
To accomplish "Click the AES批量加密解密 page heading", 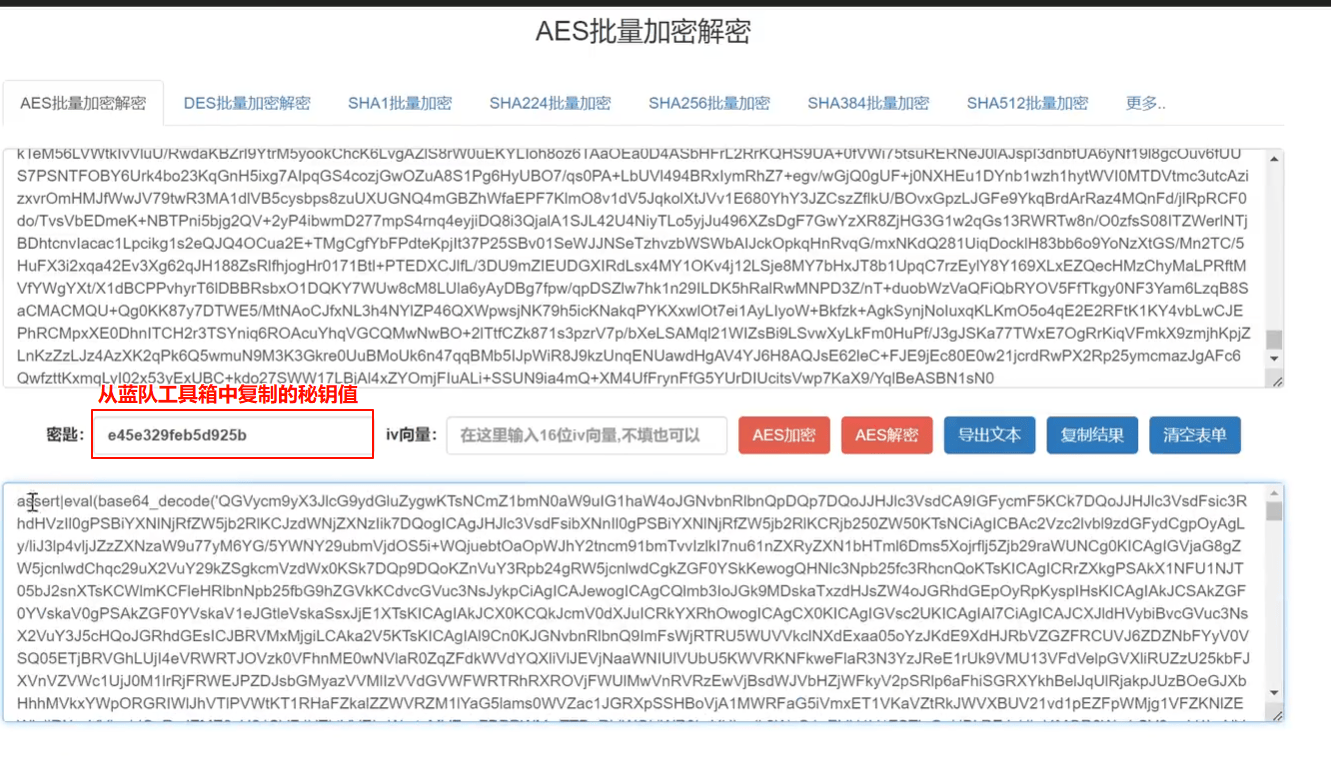I will [643, 32].
